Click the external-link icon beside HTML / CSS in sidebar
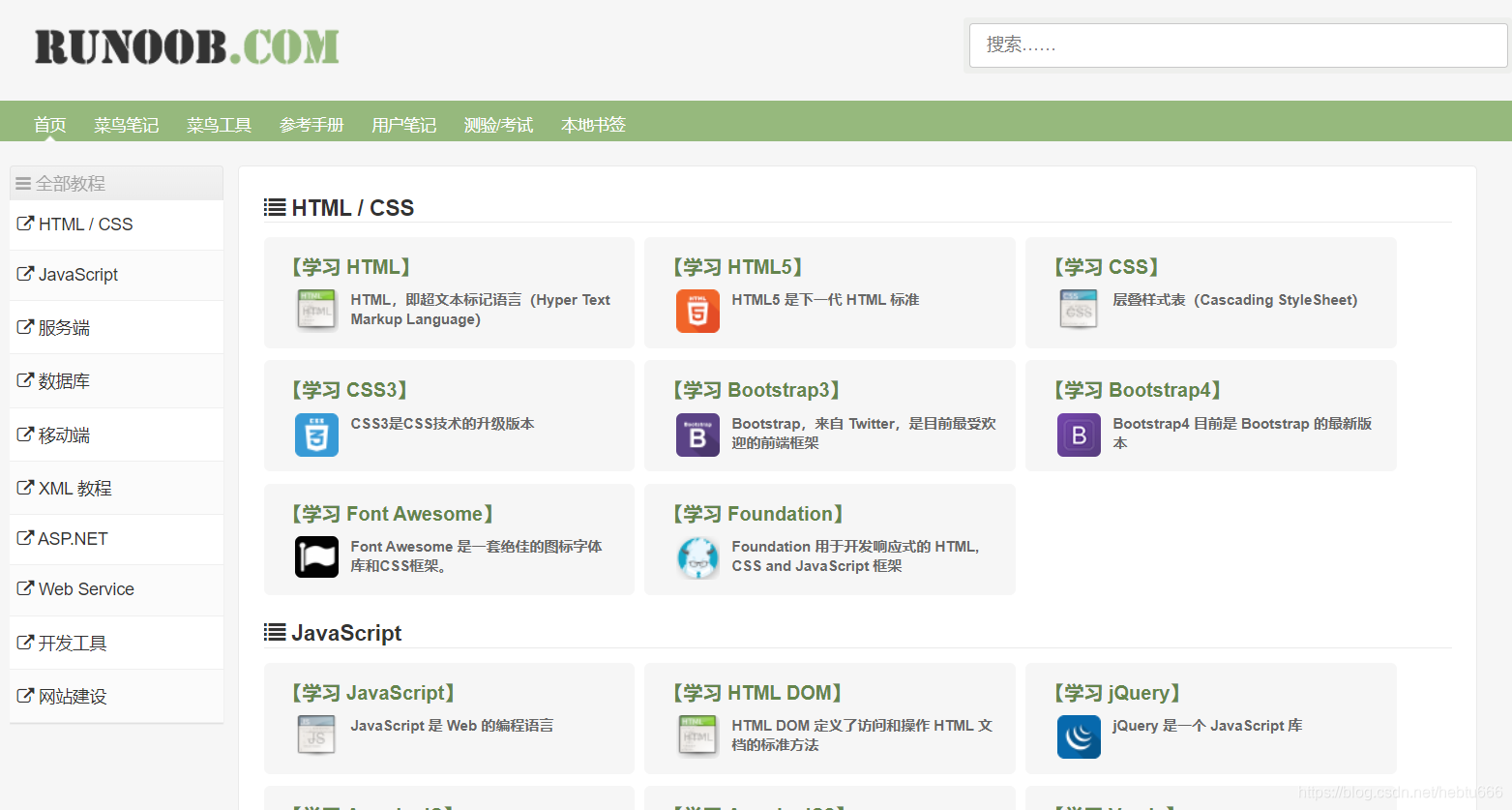 coord(25,224)
